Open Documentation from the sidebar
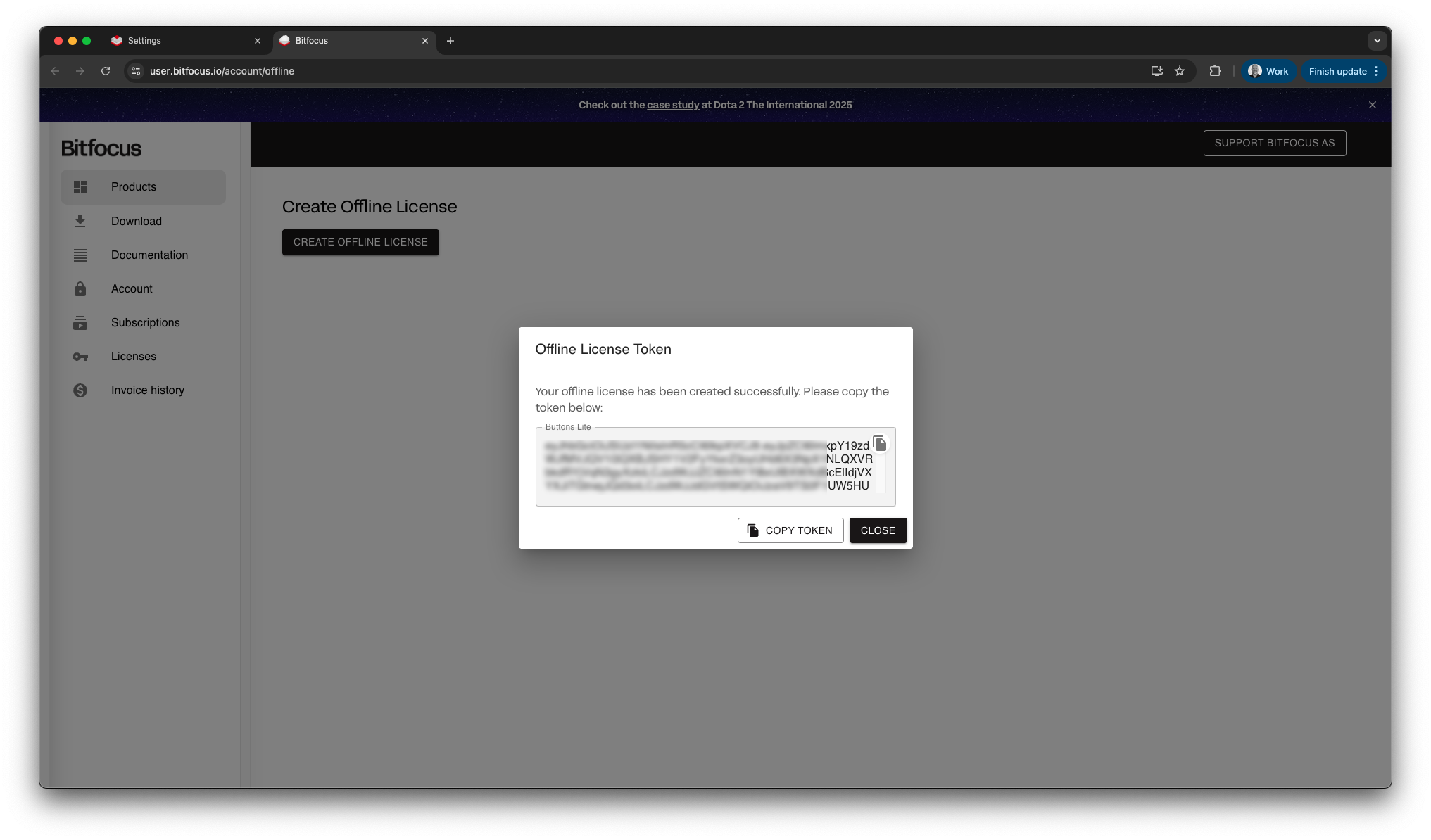The height and width of the screenshot is (840, 1431). point(143,255)
